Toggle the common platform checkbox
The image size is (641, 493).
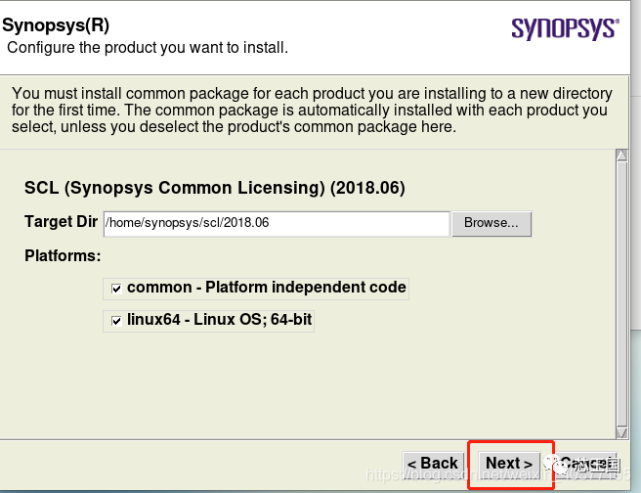[x=116, y=288]
